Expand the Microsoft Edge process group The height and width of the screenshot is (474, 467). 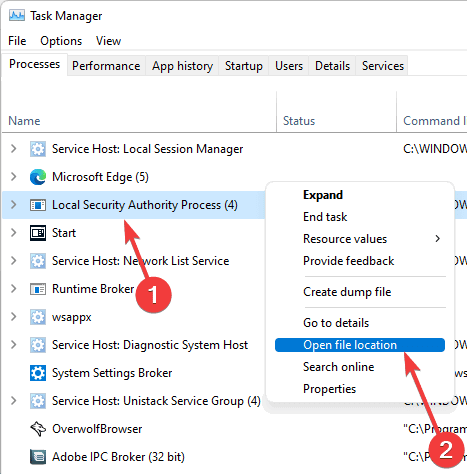(13, 177)
